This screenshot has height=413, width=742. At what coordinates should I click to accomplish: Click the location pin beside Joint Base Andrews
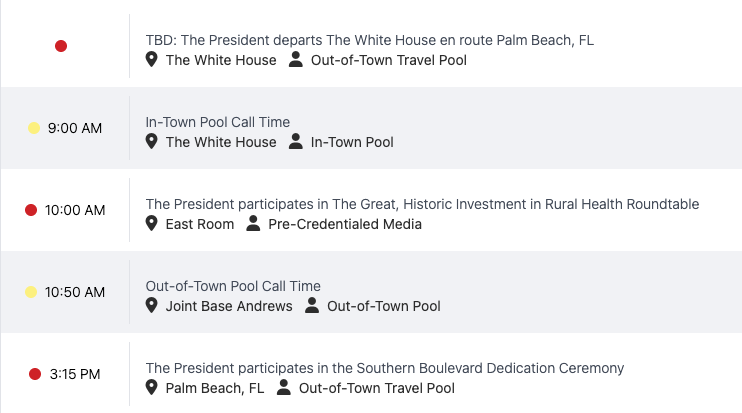pos(152,306)
